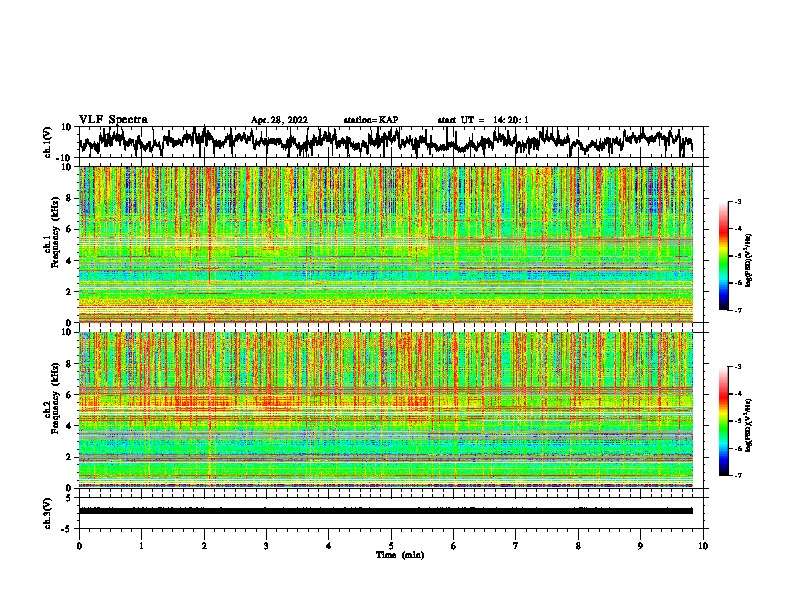Click the "VLF Spectra" plot title
Image resolution: width=792 pixels, height=612 pixels.
pyautogui.click(x=113, y=120)
